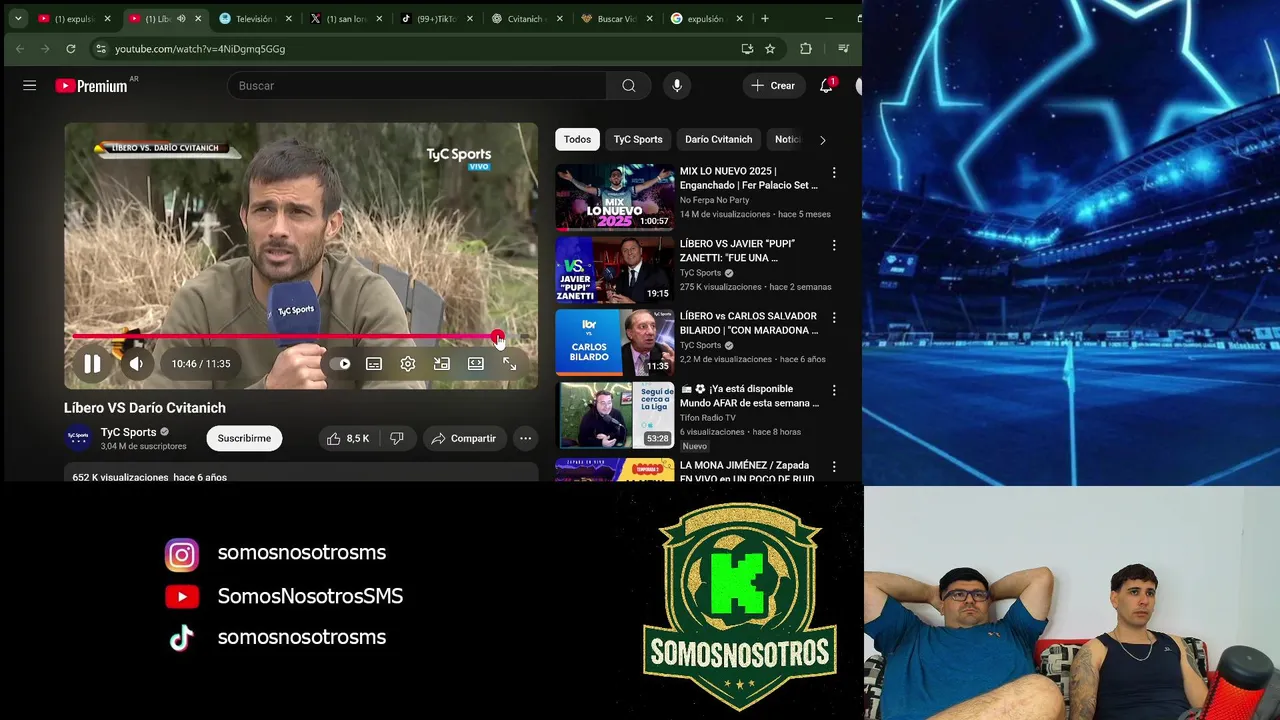Mute the video volume
The image size is (1280, 720).
pyautogui.click(x=136, y=364)
